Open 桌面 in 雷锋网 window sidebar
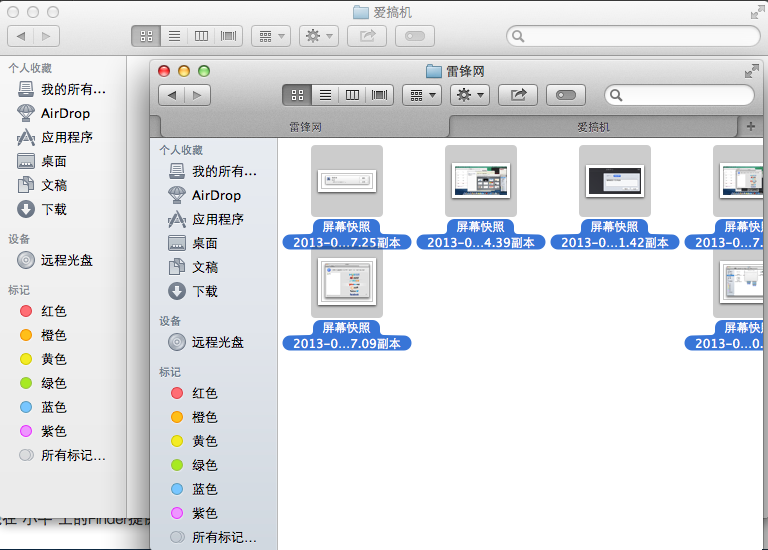The image size is (768, 550). (x=193, y=243)
